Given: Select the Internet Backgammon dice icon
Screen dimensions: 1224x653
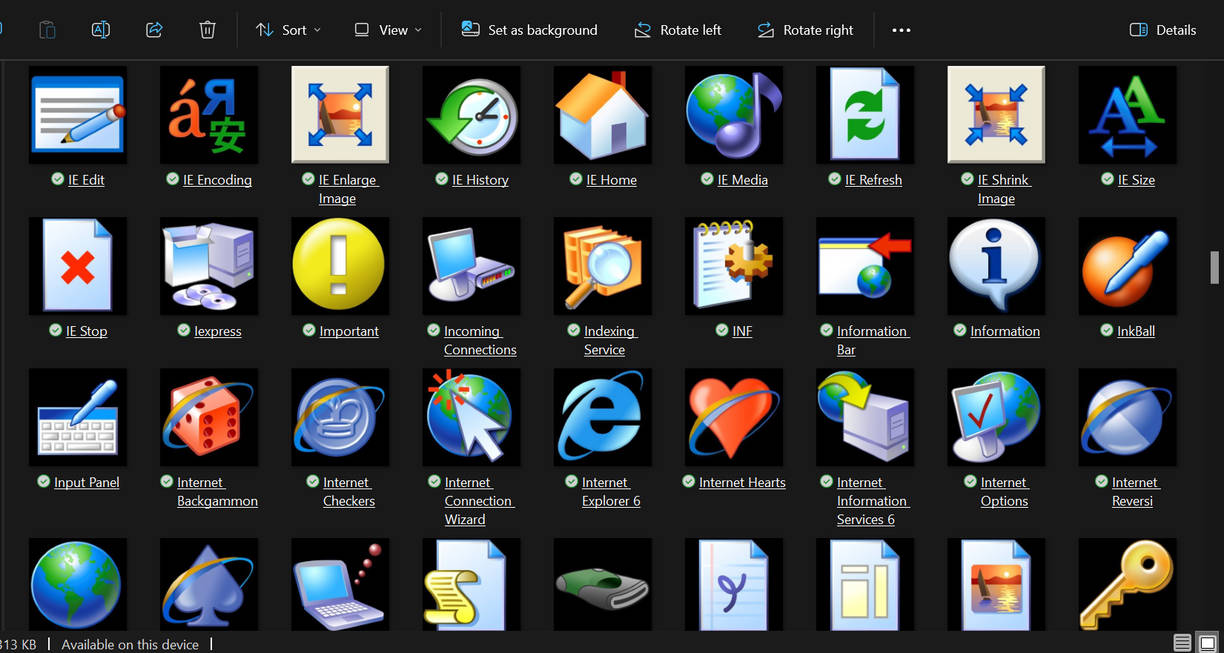Looking at the screenshot, I should point(208,417).
